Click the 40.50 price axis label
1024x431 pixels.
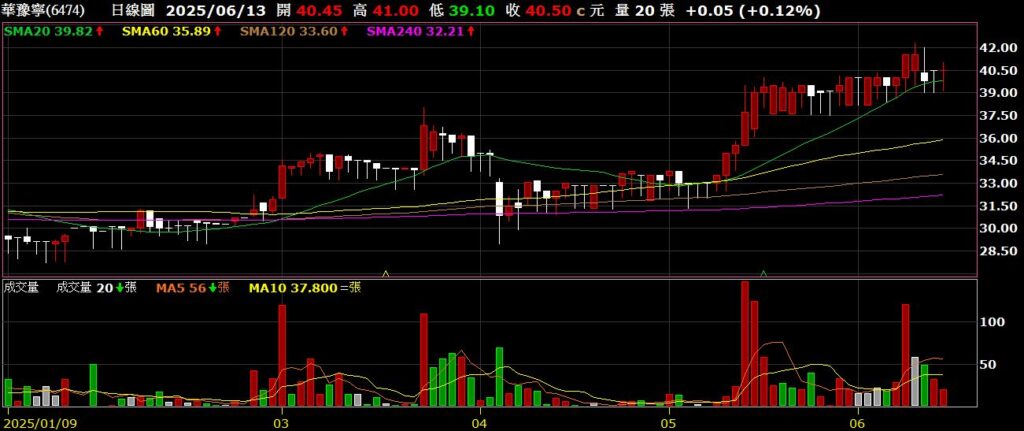point(997,71)
